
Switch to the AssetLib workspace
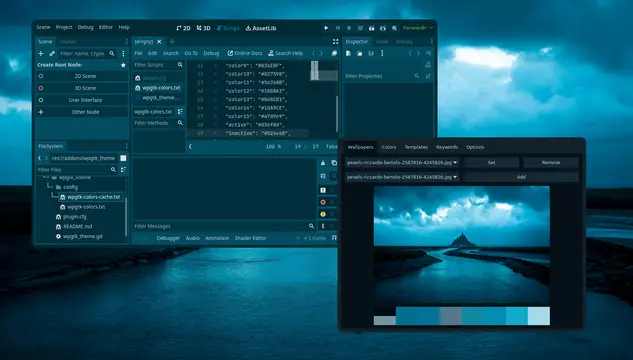click(x=261, y=28)
